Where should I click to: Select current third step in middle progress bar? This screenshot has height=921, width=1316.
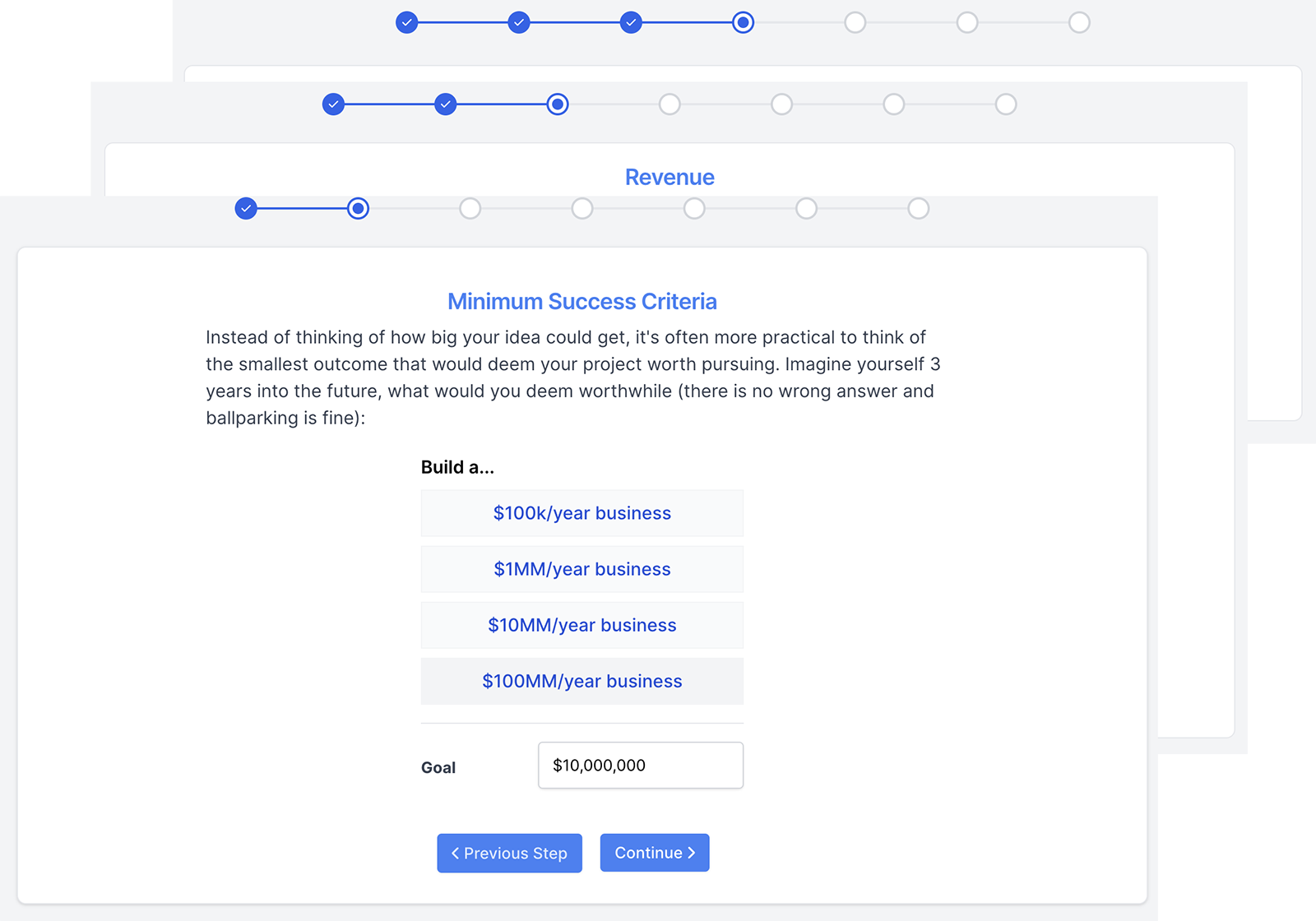coord(558,104)
